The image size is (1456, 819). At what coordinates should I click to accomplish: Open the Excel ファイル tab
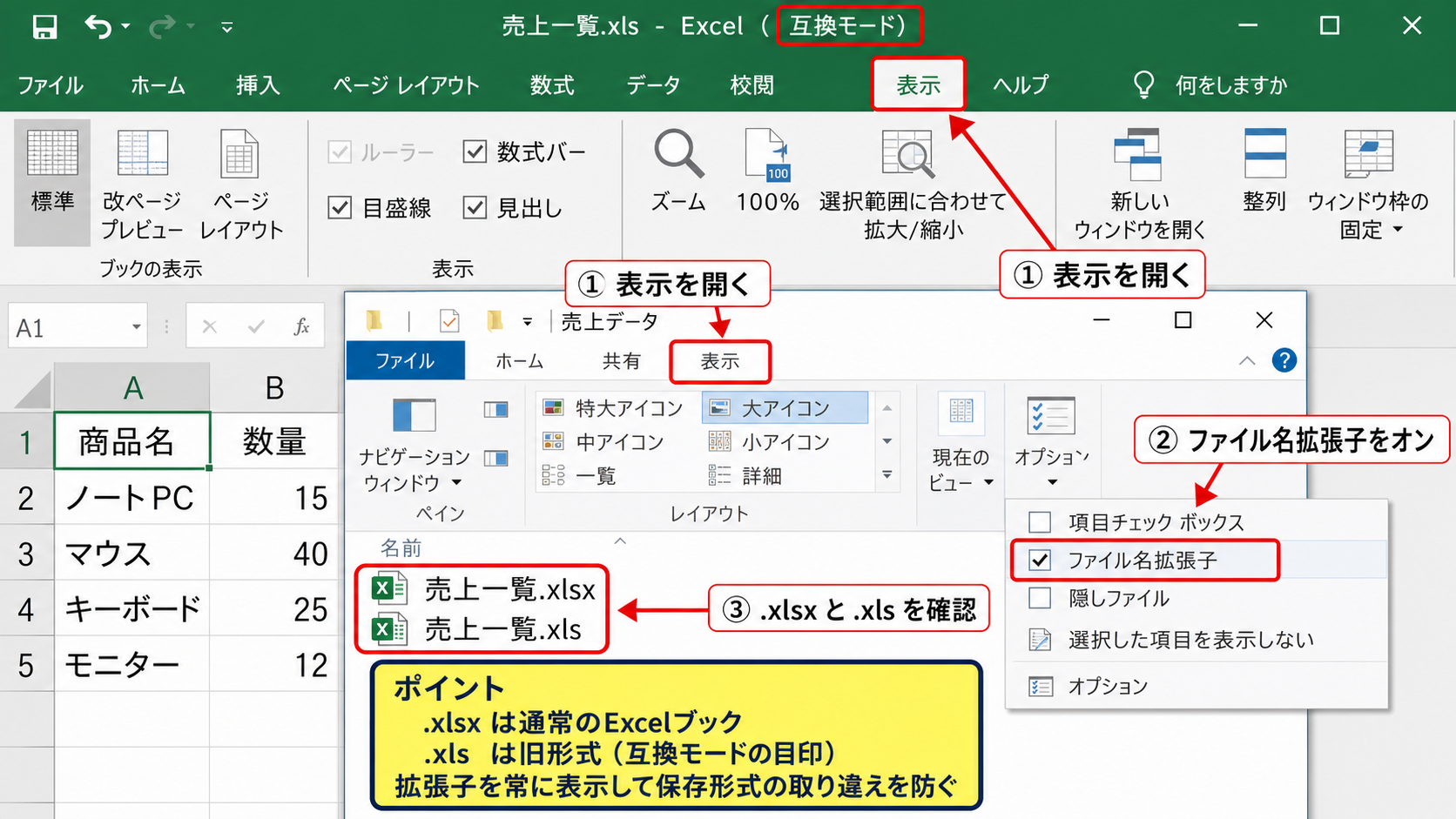click(51, 85)
